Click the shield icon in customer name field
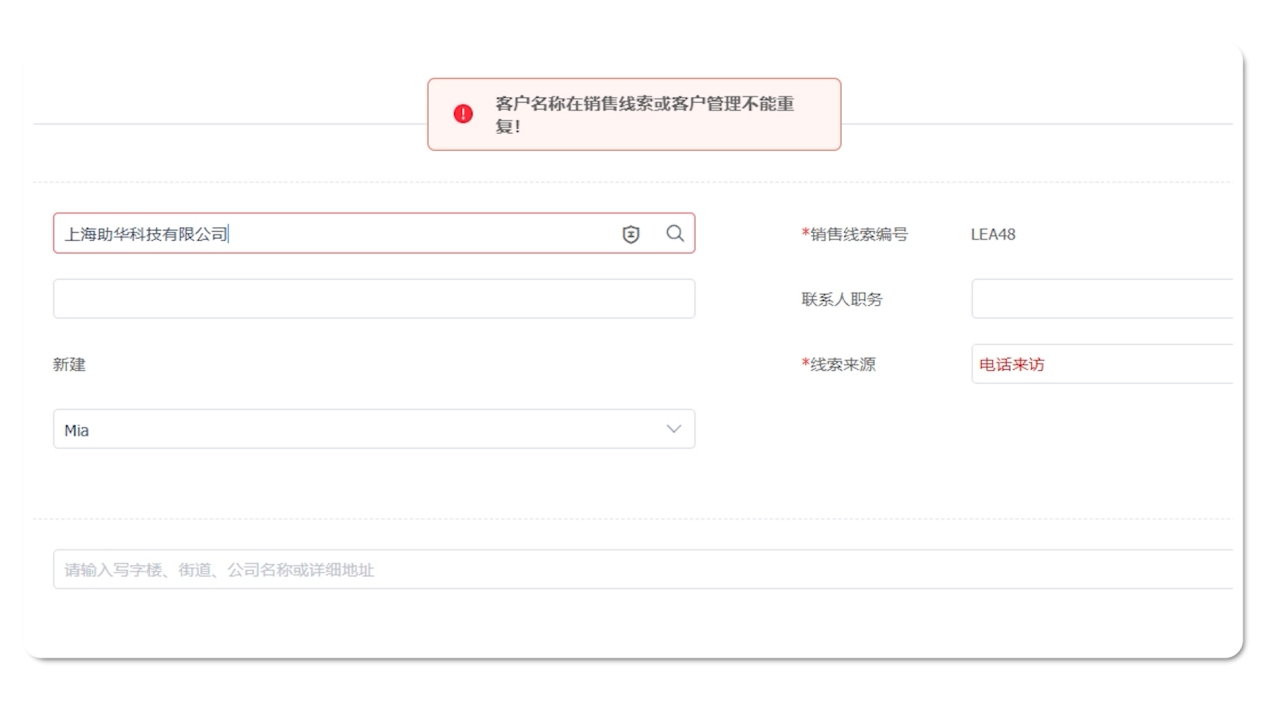 click(631, 234)
